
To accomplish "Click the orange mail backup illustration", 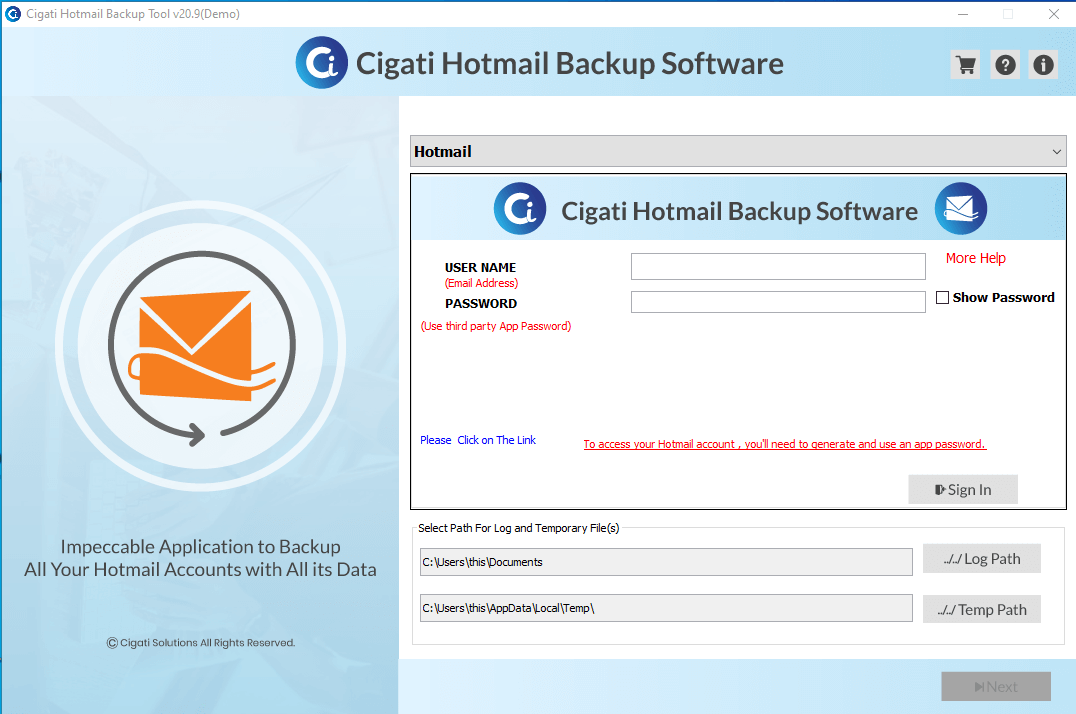I will point(201,347).
